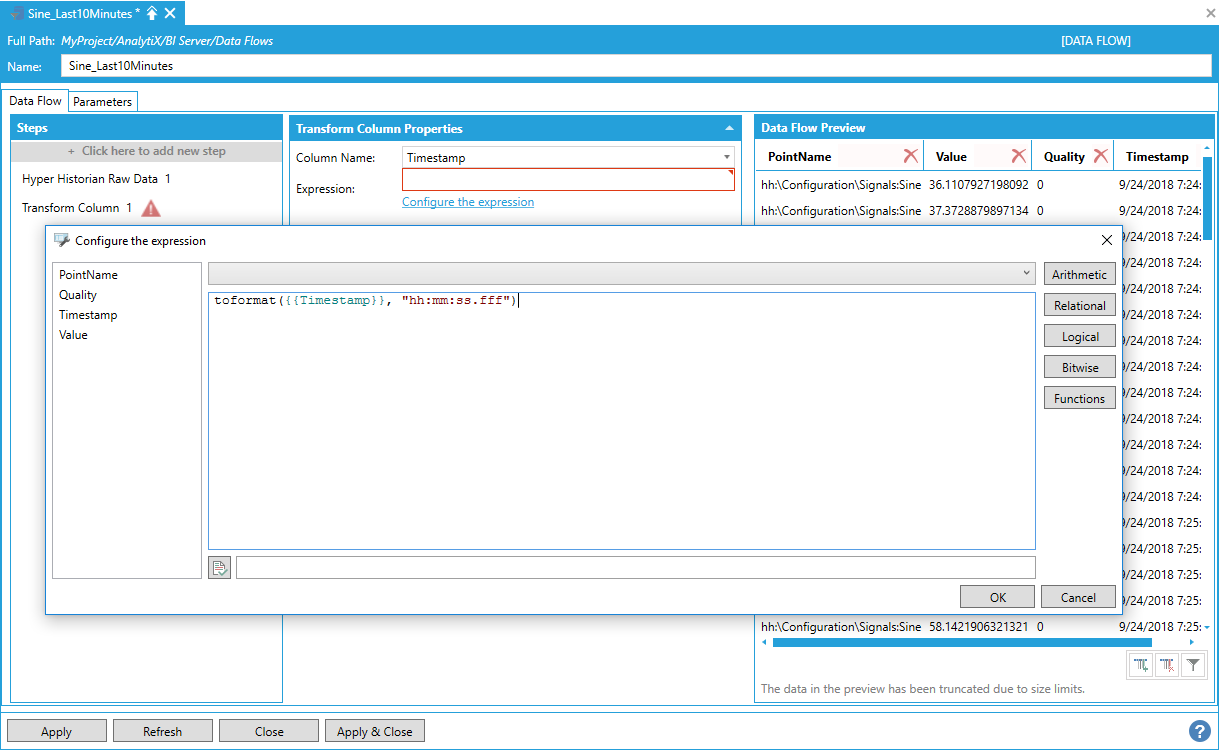The height and width of the screenshot is (751, 1219).
Task: Select Timestamp in the dialog's field list
Action: pyautogui.click(x=88, y=315)
